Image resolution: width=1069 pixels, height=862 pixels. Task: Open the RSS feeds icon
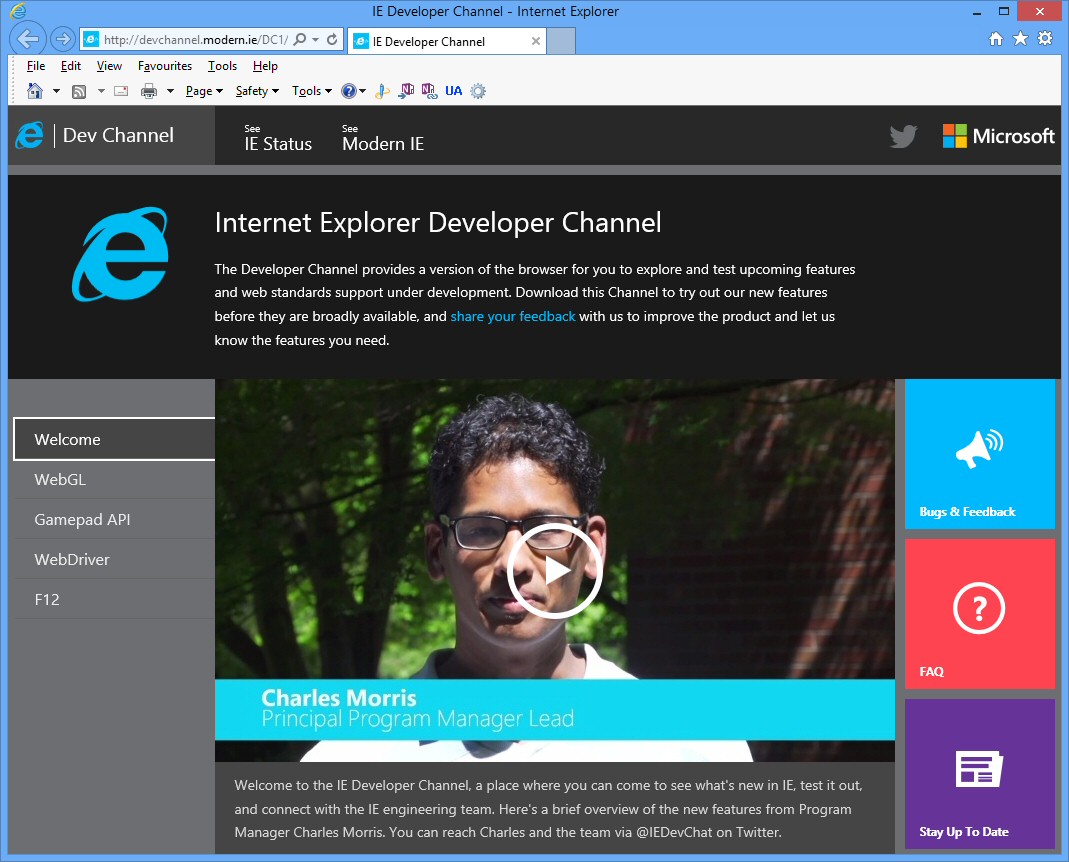tap(78, 90)
